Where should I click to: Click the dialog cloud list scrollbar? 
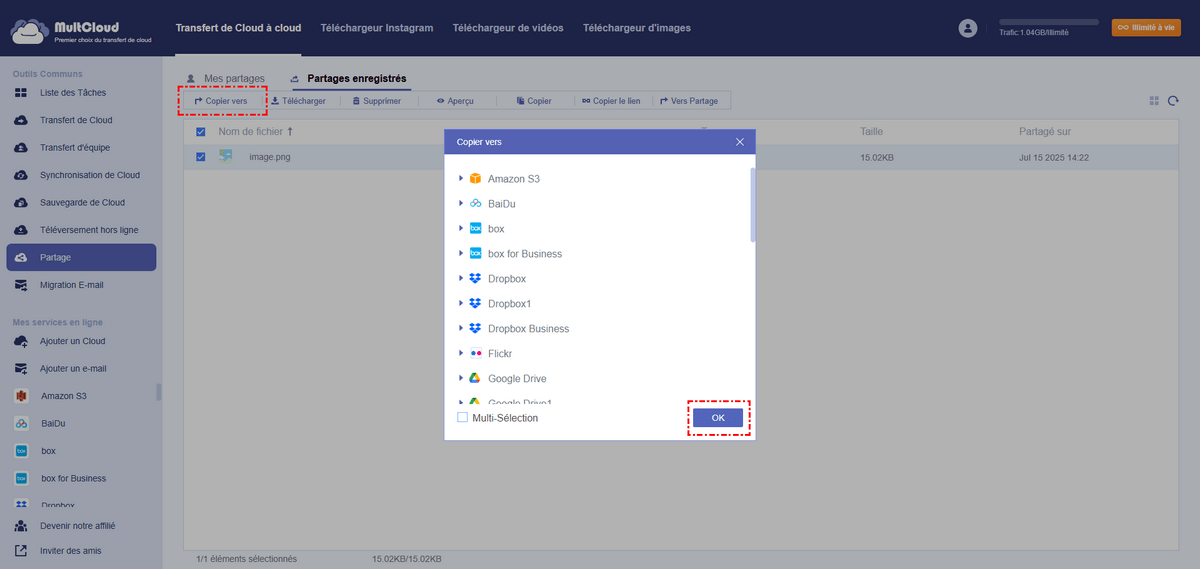point(753,205)
